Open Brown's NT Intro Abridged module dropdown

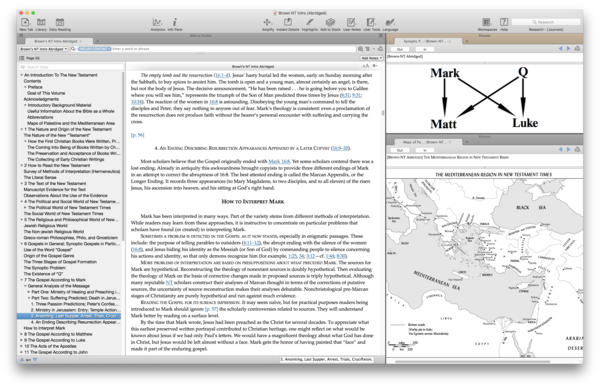point(44,49)
